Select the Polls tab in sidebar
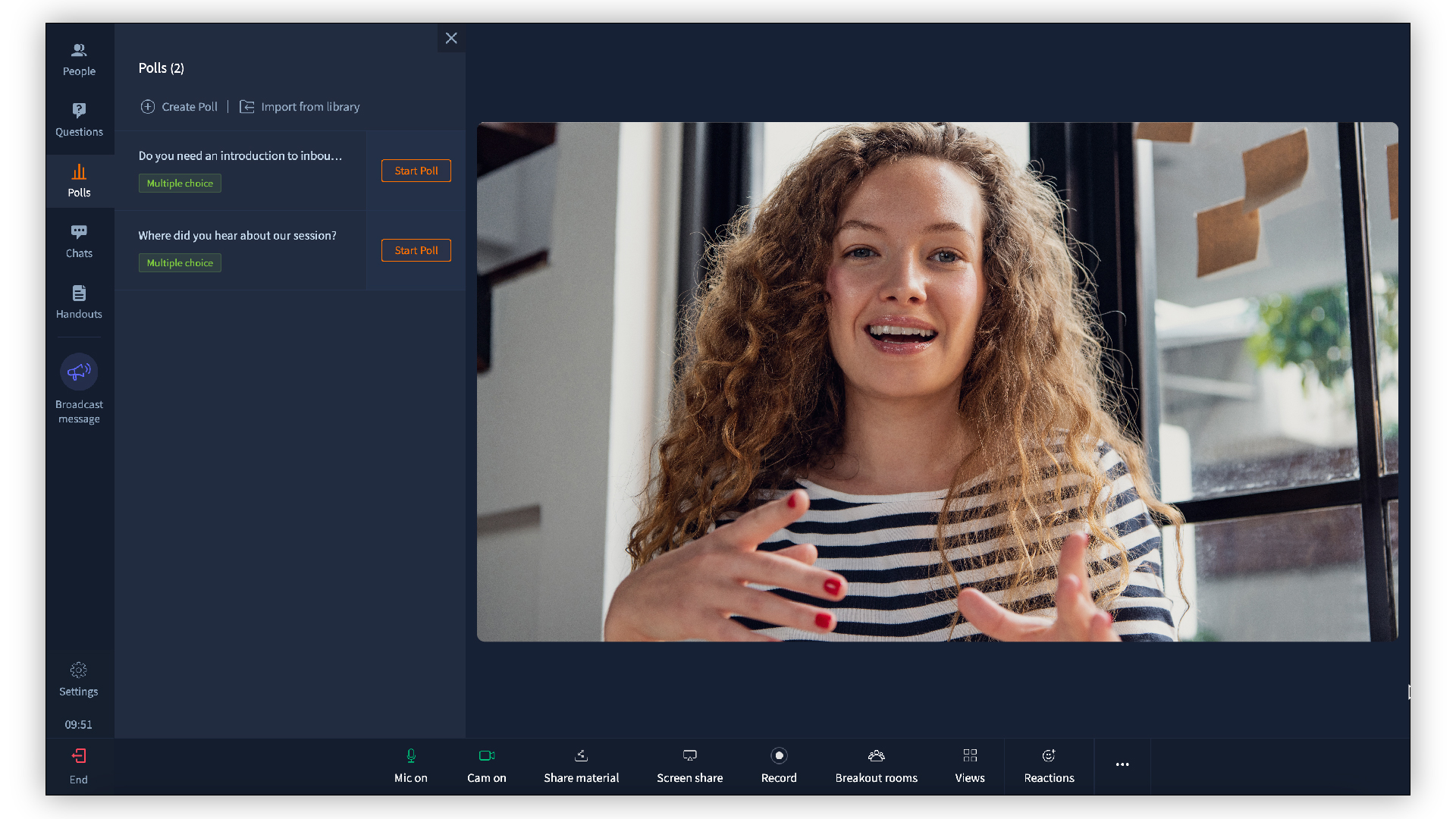The width and height of the screenshot is (1456, 819). point(79,180)
